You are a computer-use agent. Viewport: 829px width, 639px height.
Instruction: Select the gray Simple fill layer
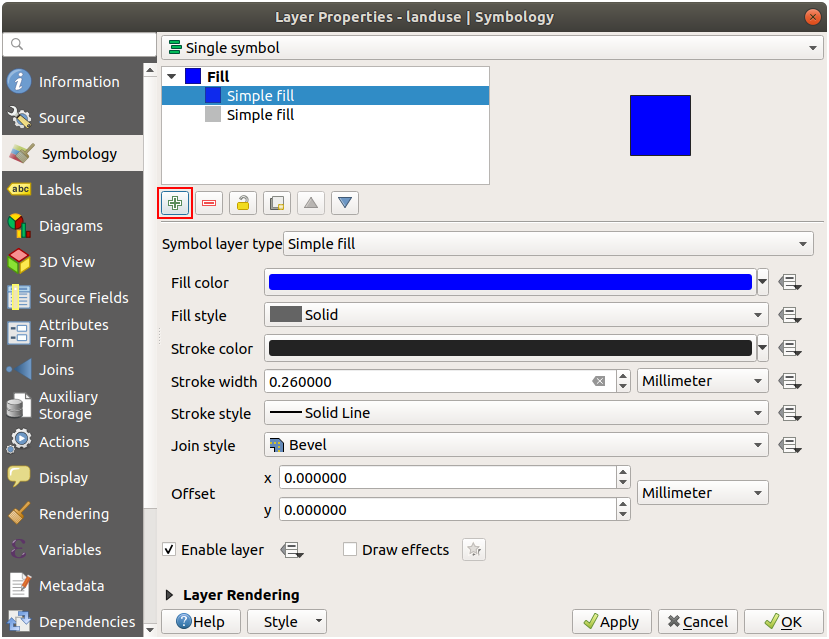(259, 115)
